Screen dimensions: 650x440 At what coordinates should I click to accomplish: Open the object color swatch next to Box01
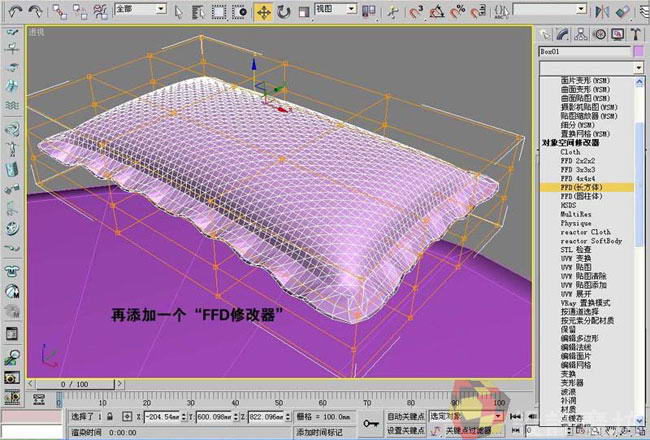coord(638,52)
